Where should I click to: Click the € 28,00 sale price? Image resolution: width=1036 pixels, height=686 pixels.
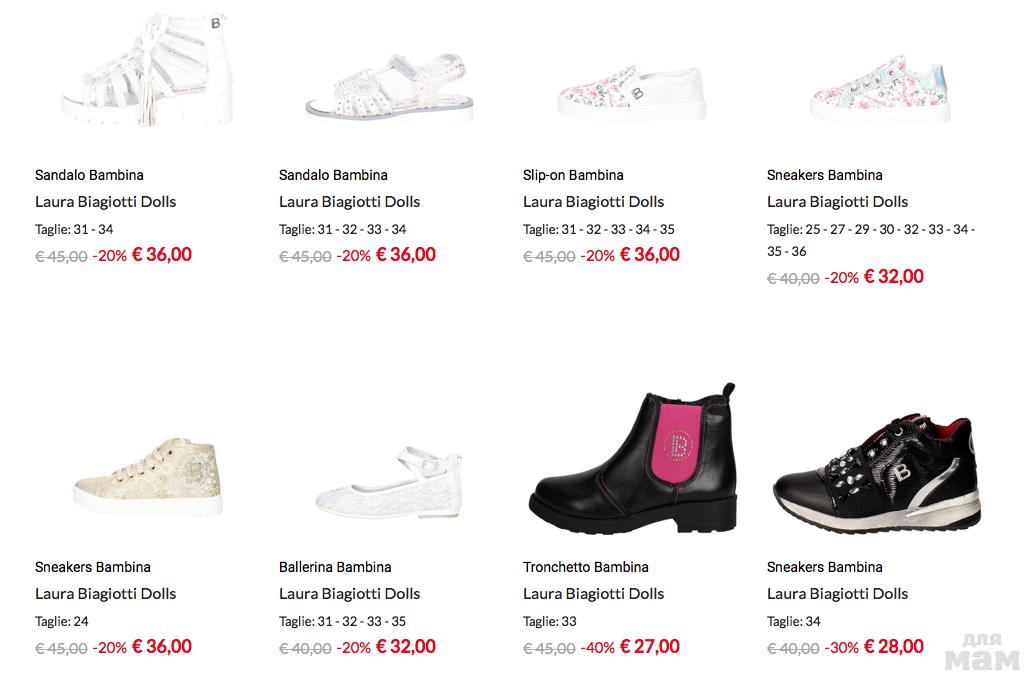pos(894,646)
